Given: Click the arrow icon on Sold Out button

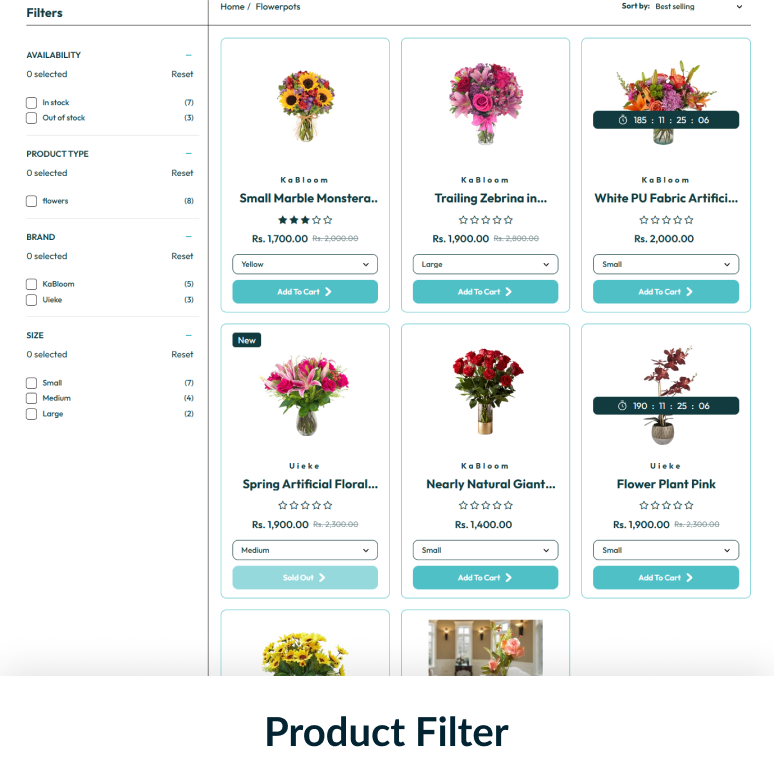Looking at the screenshot, I should coord(322,578).
